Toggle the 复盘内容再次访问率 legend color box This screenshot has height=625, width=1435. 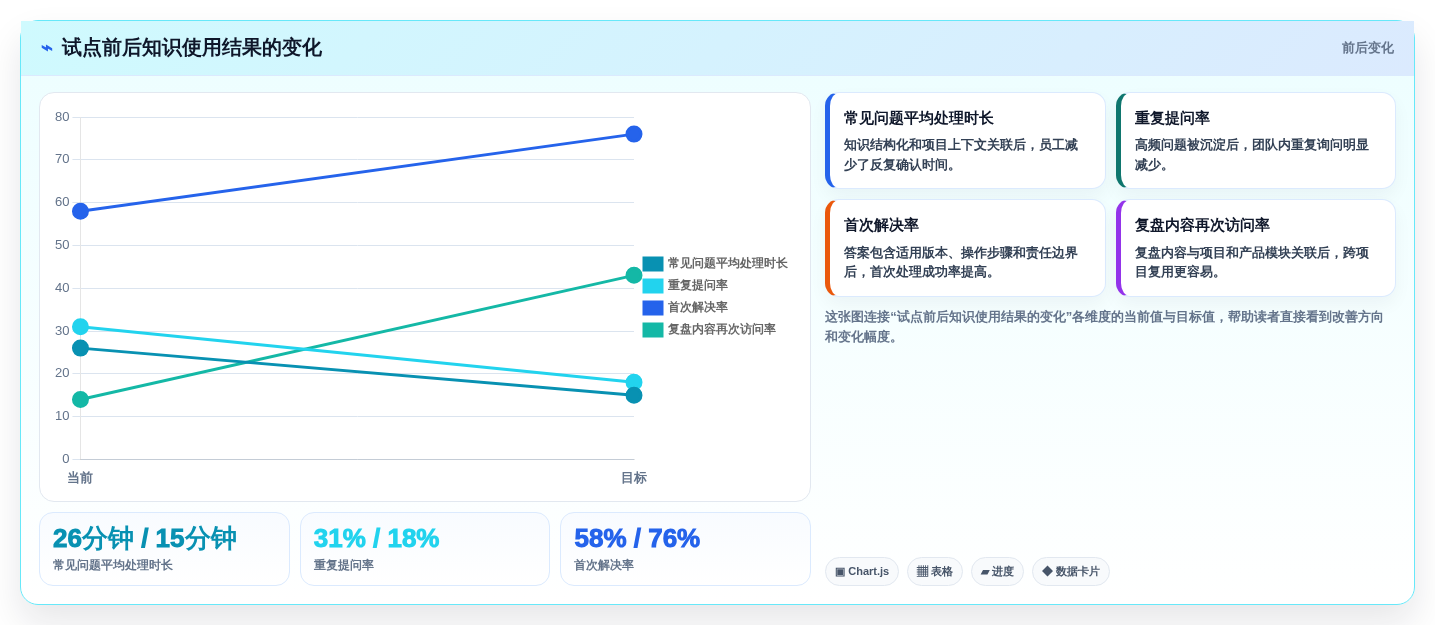pyautogui.click(x=653, y=330)
